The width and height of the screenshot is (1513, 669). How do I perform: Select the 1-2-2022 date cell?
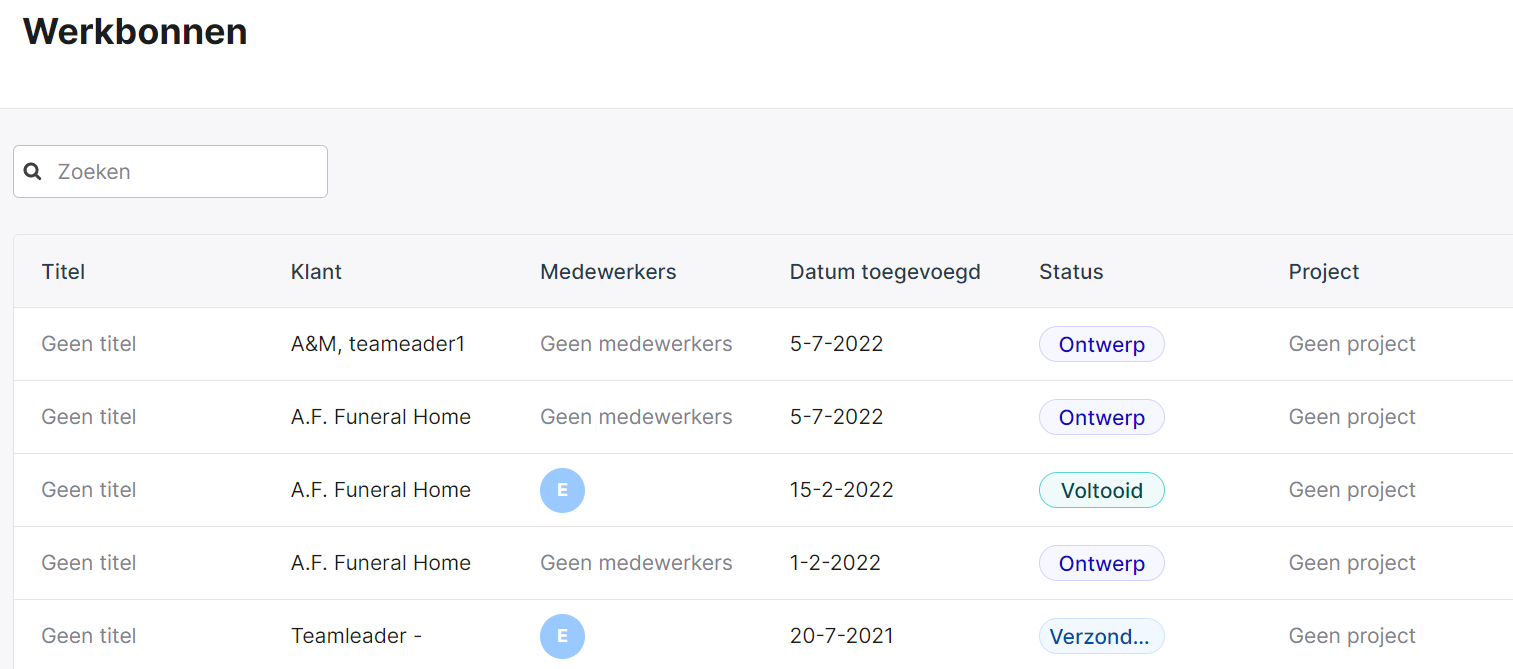click(835, 563)
